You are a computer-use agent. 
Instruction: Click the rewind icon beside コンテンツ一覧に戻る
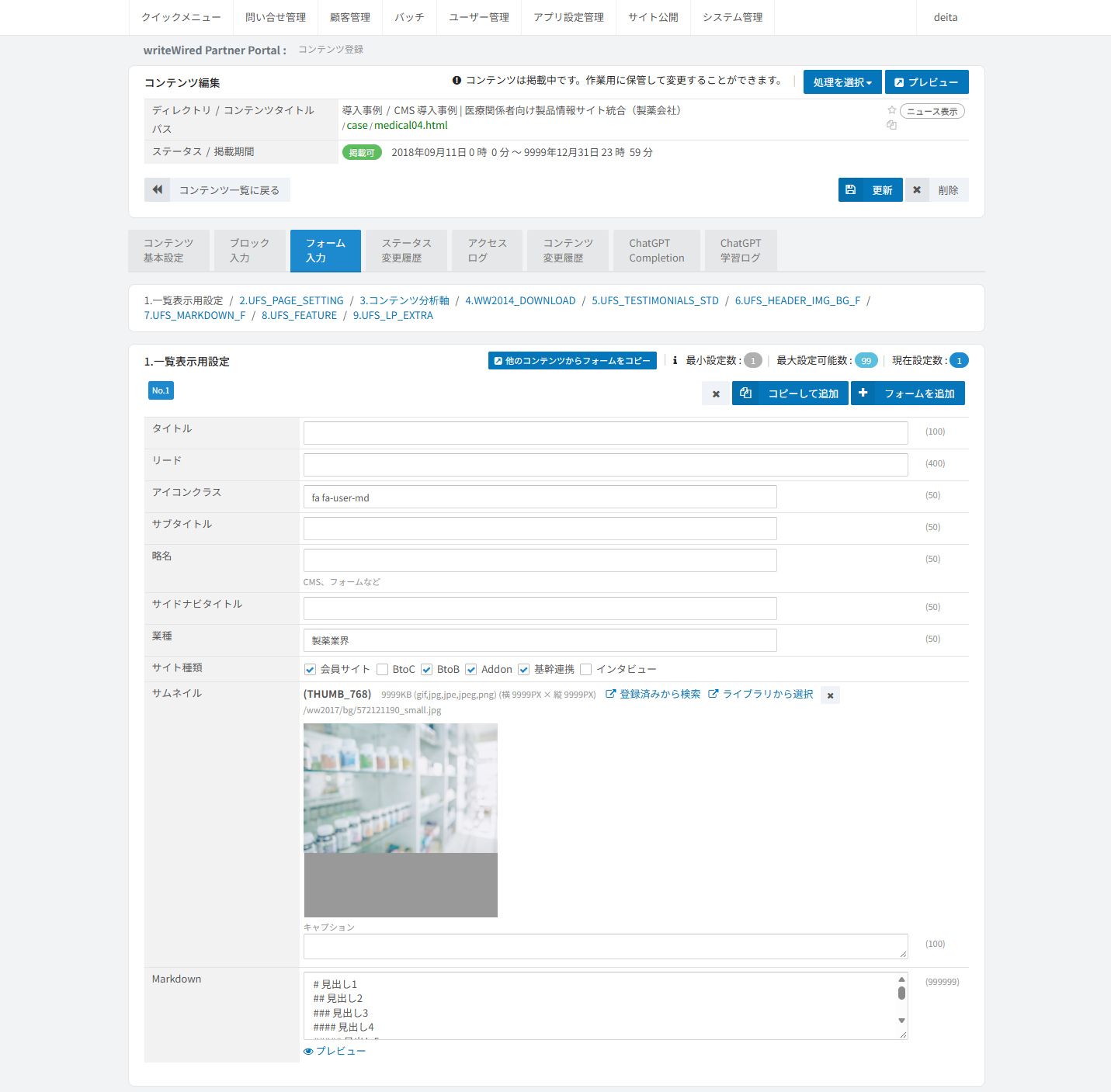pos(158,189)
